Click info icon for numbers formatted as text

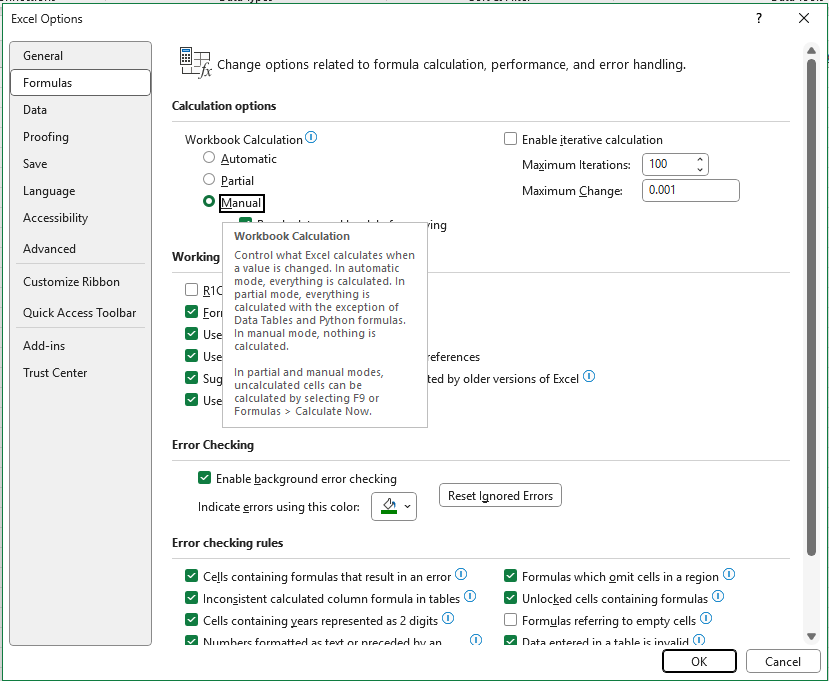[476, 640]
